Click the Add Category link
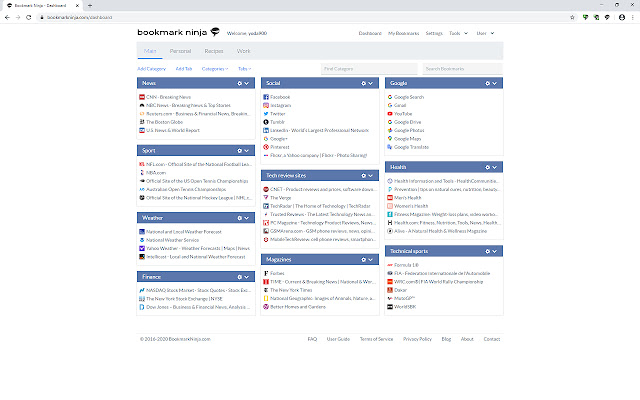Viewport: 640px width, 400px height. 151,69
